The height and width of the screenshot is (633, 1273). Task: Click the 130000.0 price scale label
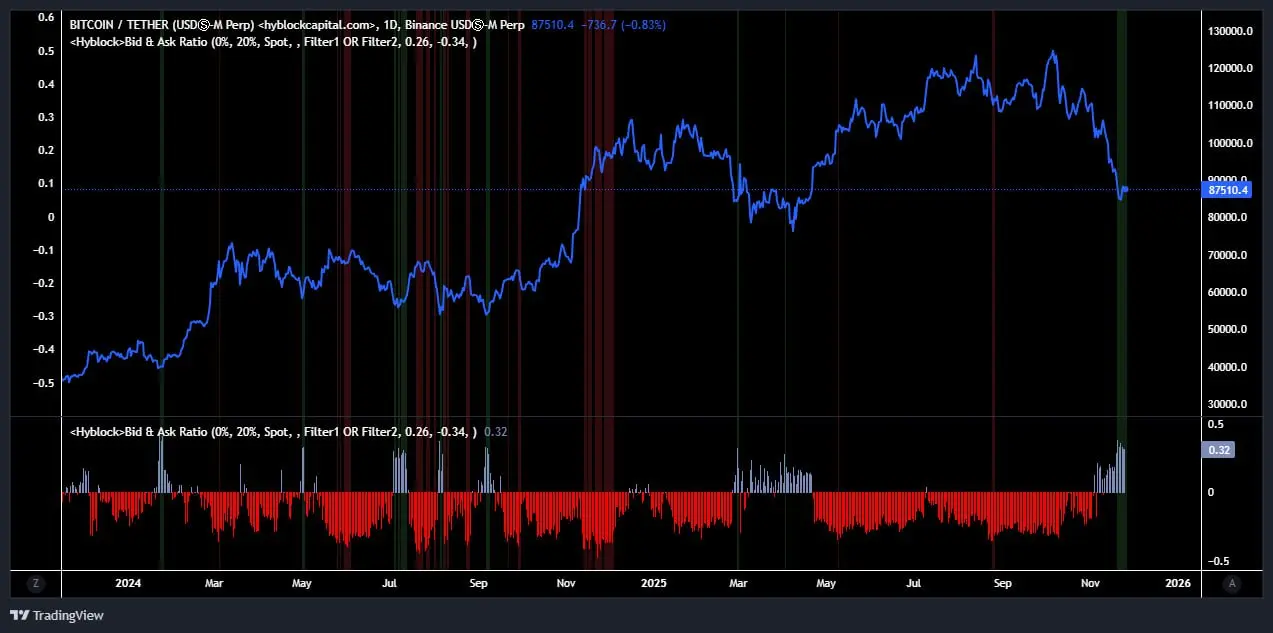[x=1229, y=31]
